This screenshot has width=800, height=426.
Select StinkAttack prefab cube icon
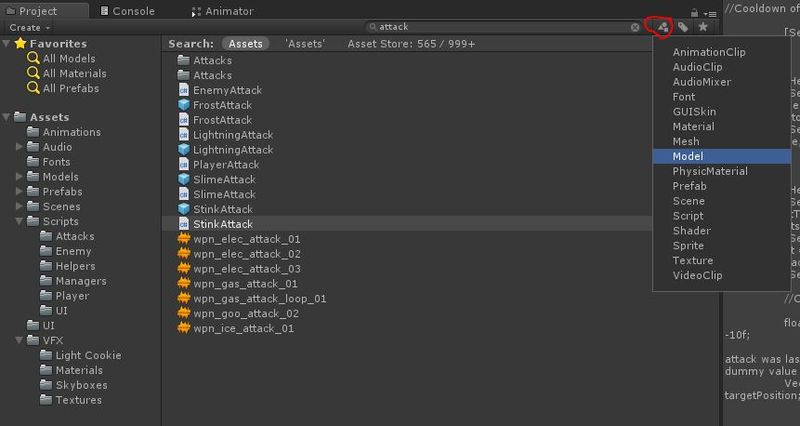coord(184,209)
